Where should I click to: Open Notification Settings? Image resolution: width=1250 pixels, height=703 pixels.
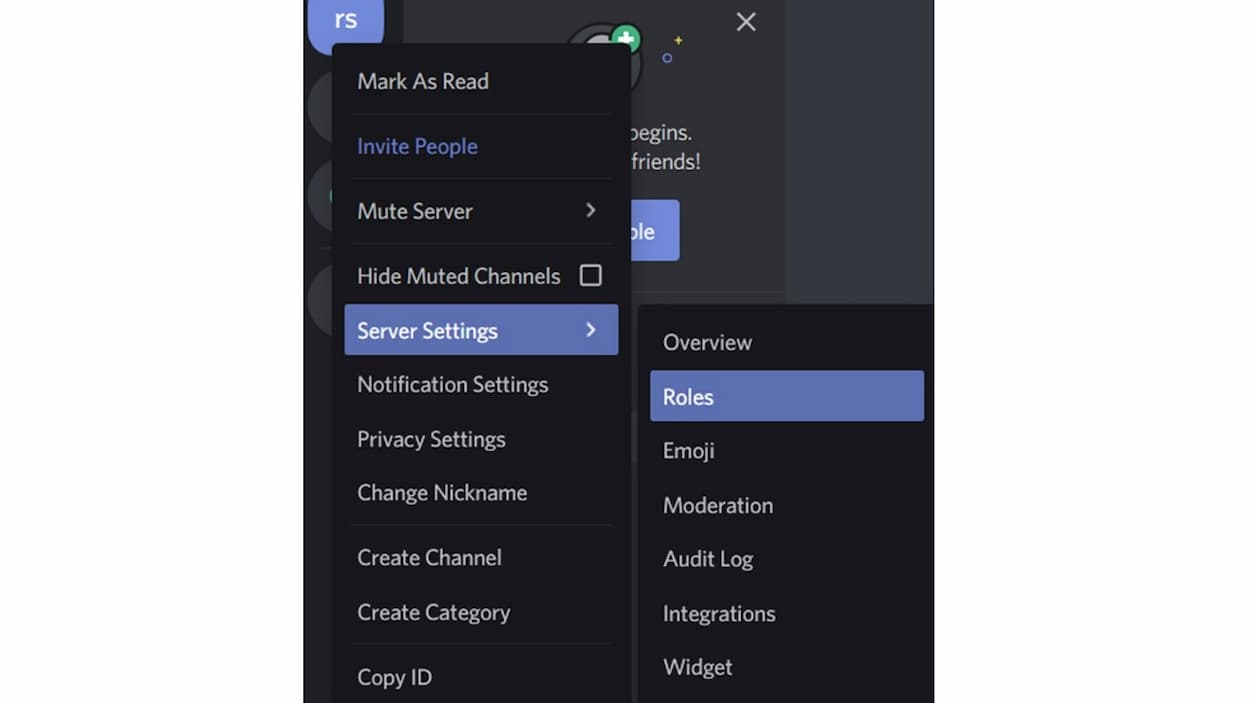tap(452, 385)
